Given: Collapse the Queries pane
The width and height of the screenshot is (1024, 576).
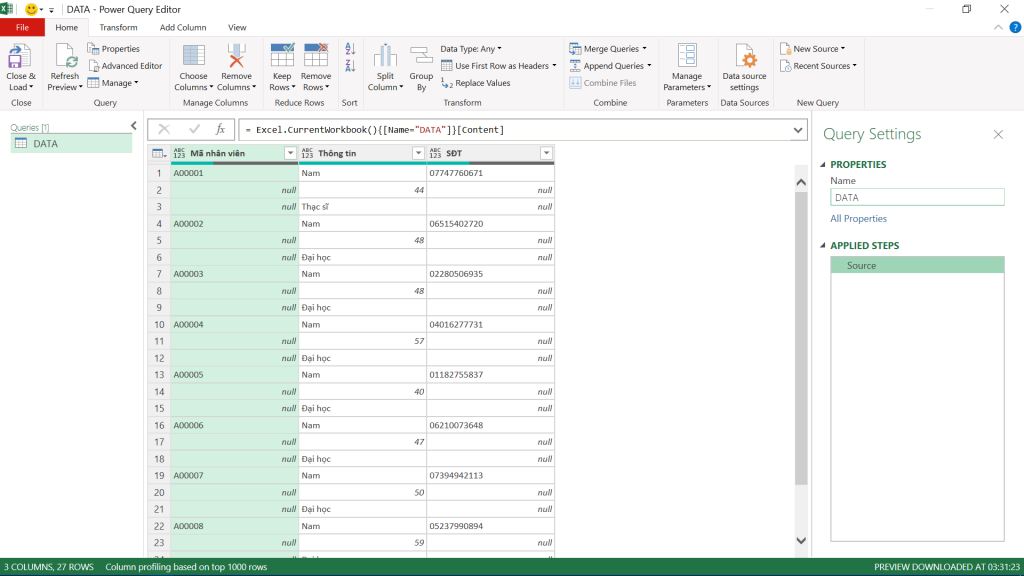Looking at the screenshot, I should (x=134, y=125).
